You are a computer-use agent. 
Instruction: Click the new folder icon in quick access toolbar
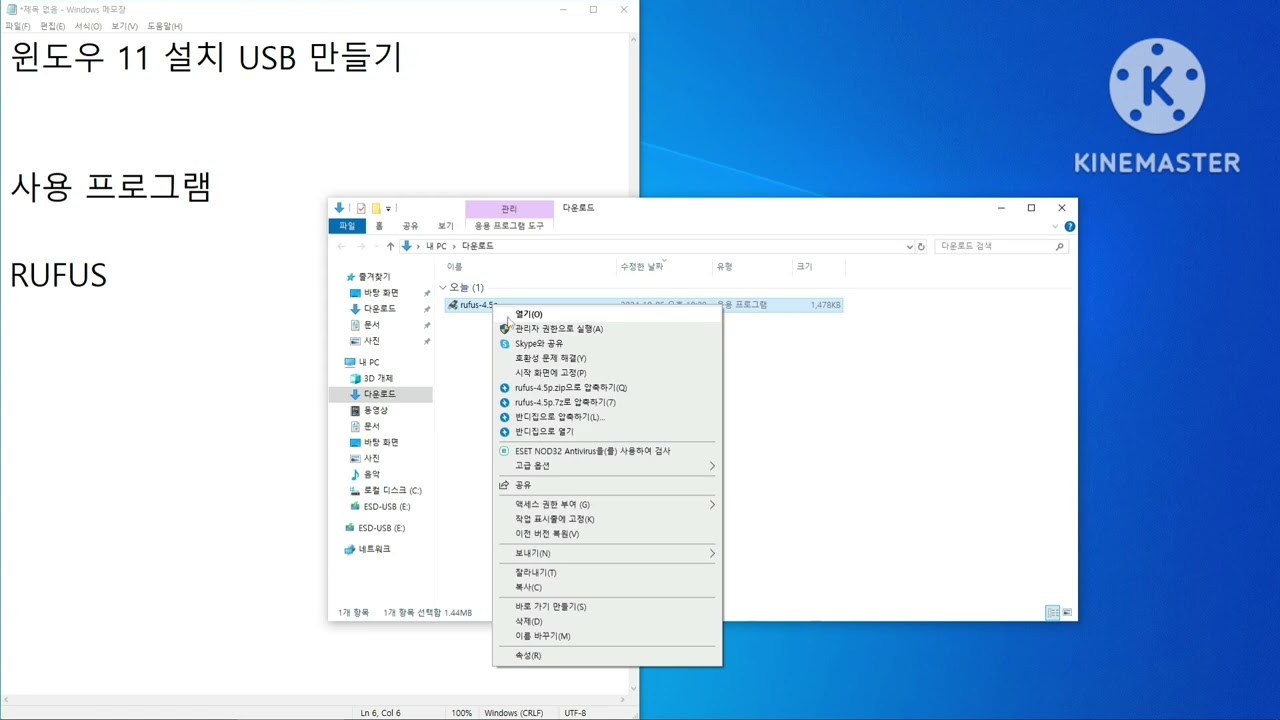click(376, 208)
